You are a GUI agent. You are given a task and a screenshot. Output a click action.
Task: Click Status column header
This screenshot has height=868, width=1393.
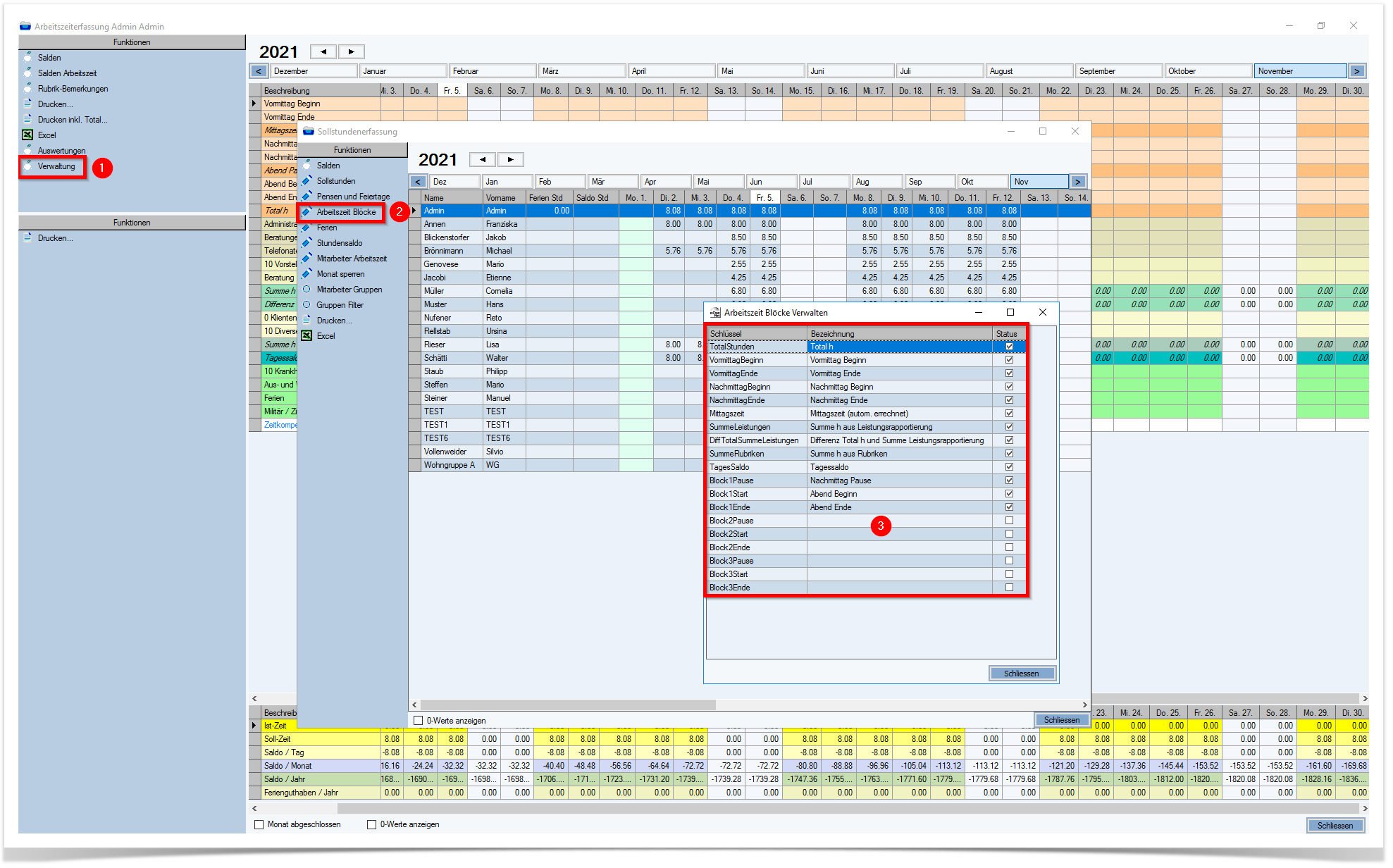click(x=1010, y=334)
